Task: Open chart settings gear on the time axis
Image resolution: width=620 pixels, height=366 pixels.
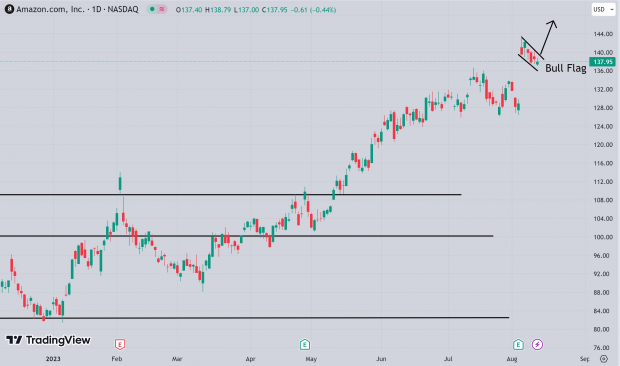Action: pos(603,359)
